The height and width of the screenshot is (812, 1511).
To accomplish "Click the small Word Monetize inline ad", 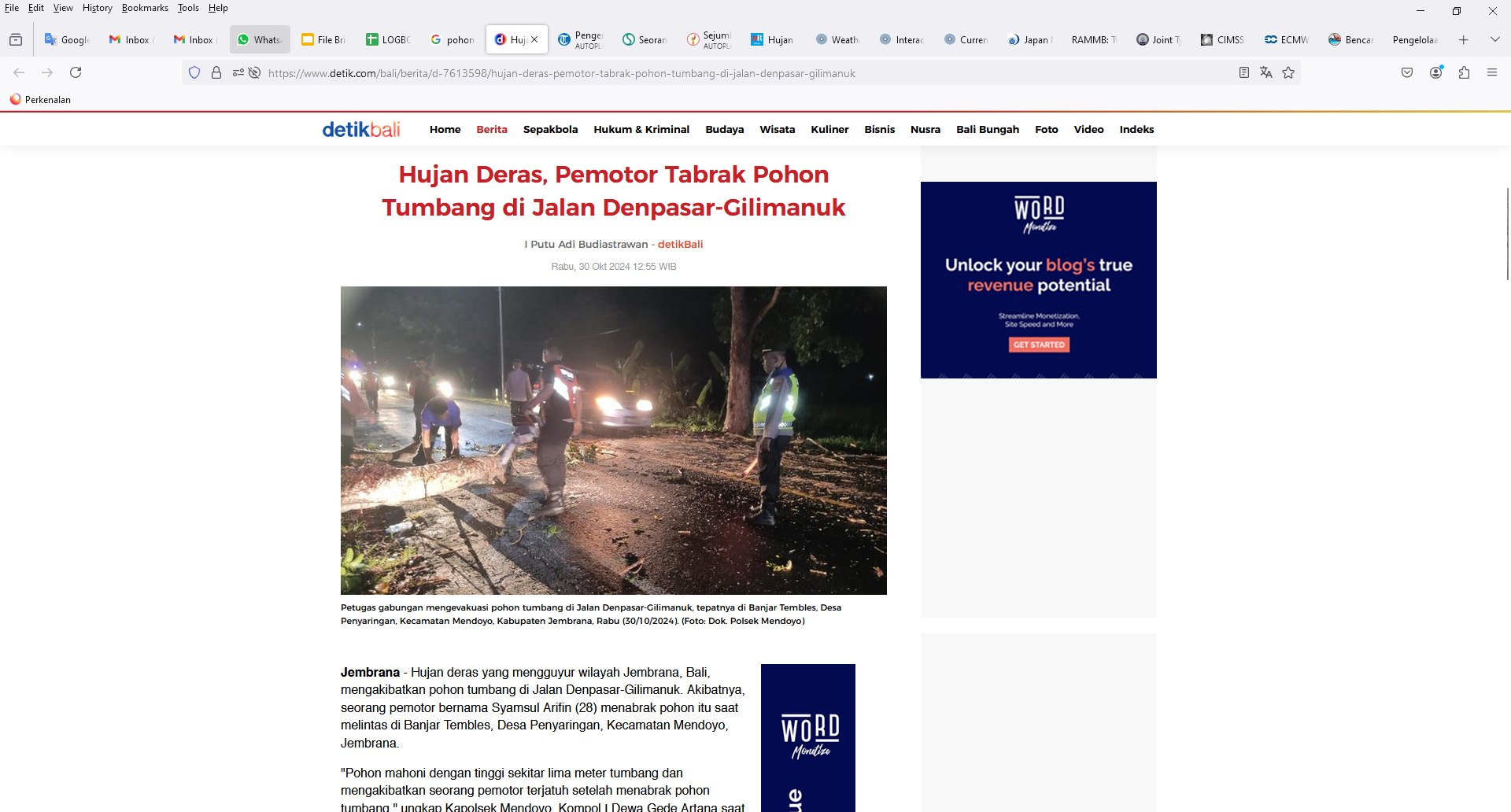I will (808, 738).
